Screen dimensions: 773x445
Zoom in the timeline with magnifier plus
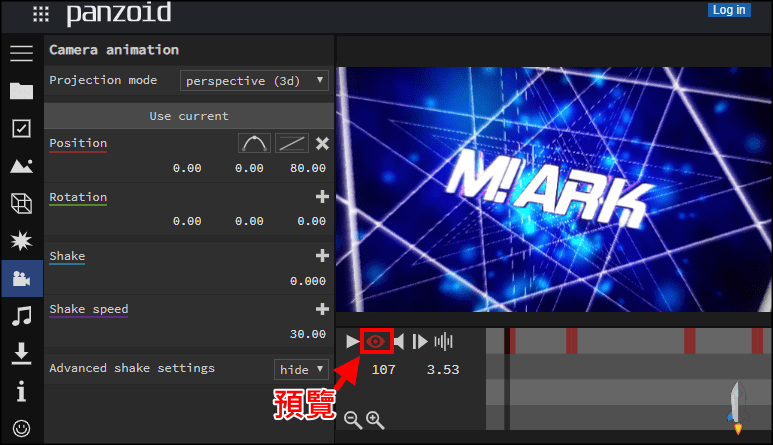pyautogui.click(x=375, y=420)
